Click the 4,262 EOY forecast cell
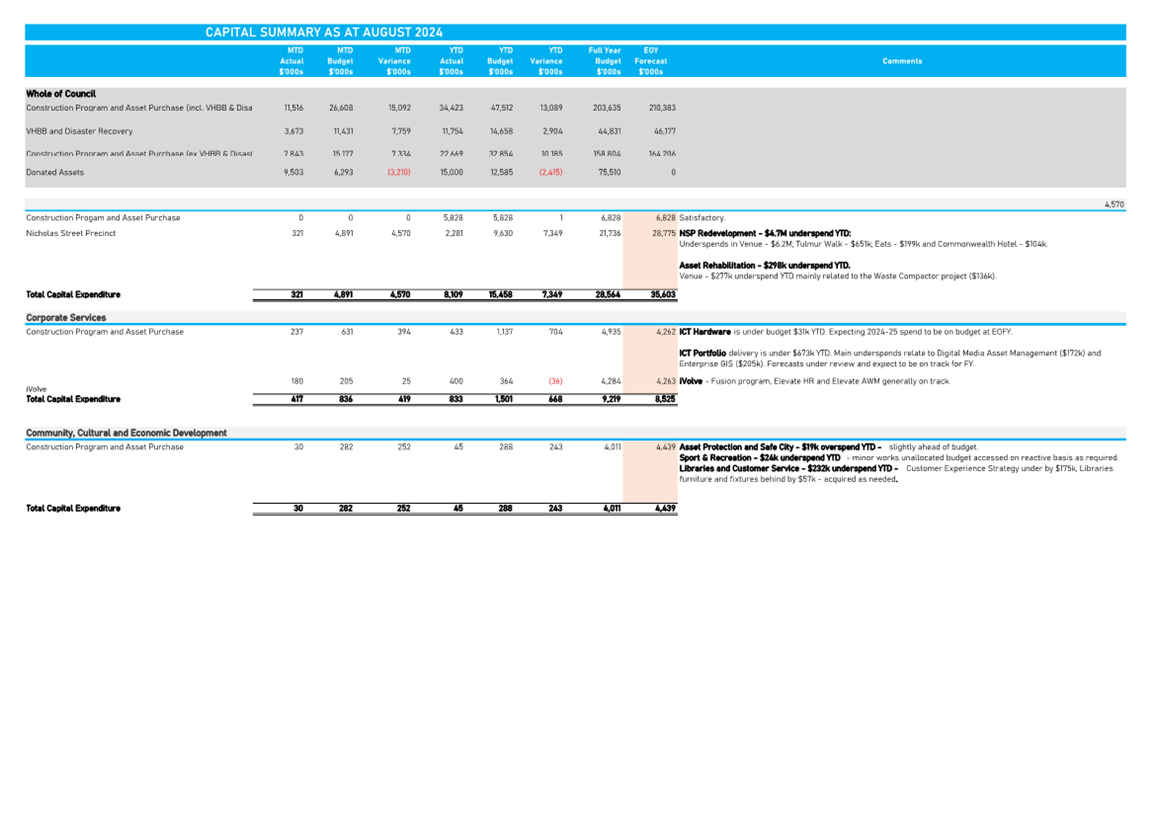1155x816 pixels. pos(666,332)
